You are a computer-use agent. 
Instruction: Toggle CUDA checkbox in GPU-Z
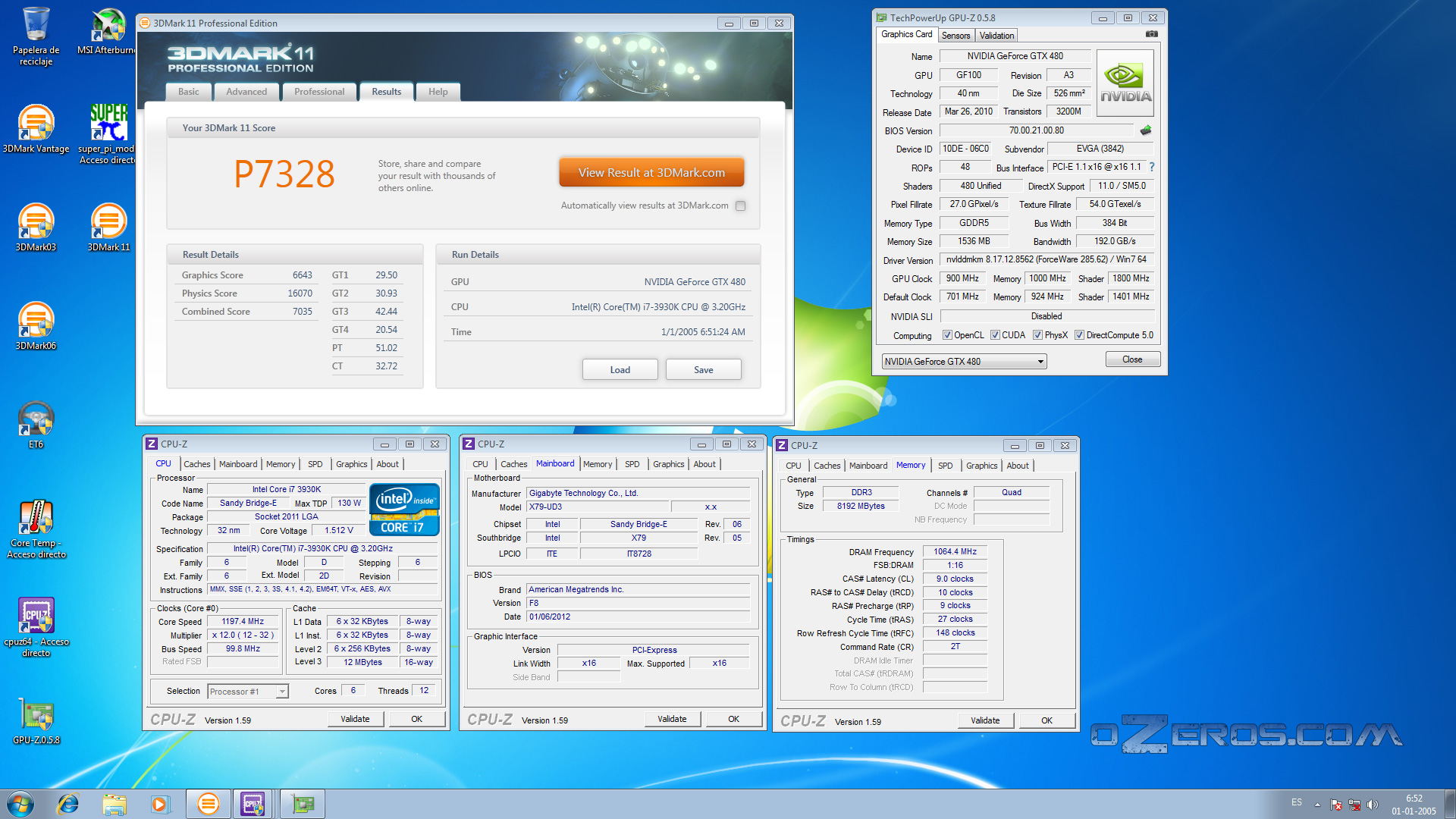995,335
